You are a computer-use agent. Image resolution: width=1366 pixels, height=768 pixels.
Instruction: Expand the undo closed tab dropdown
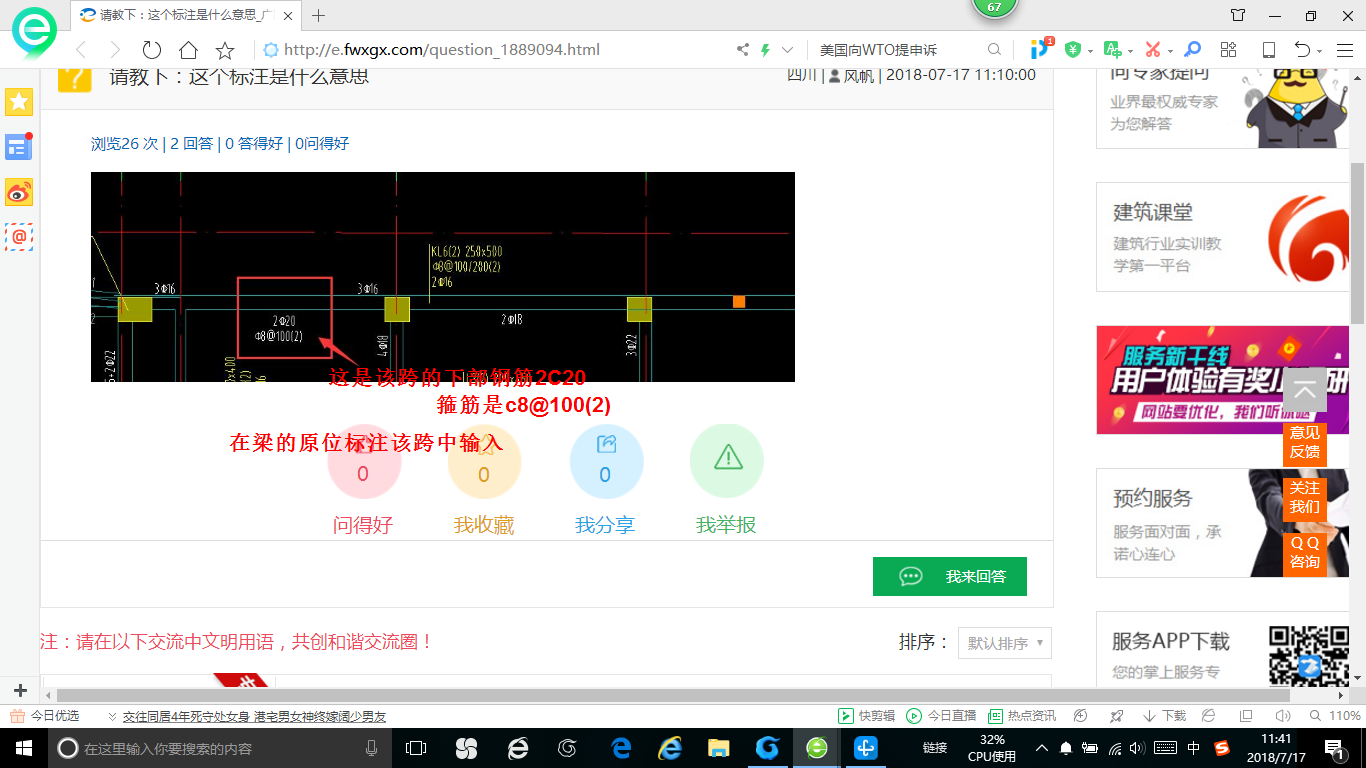1320,51
